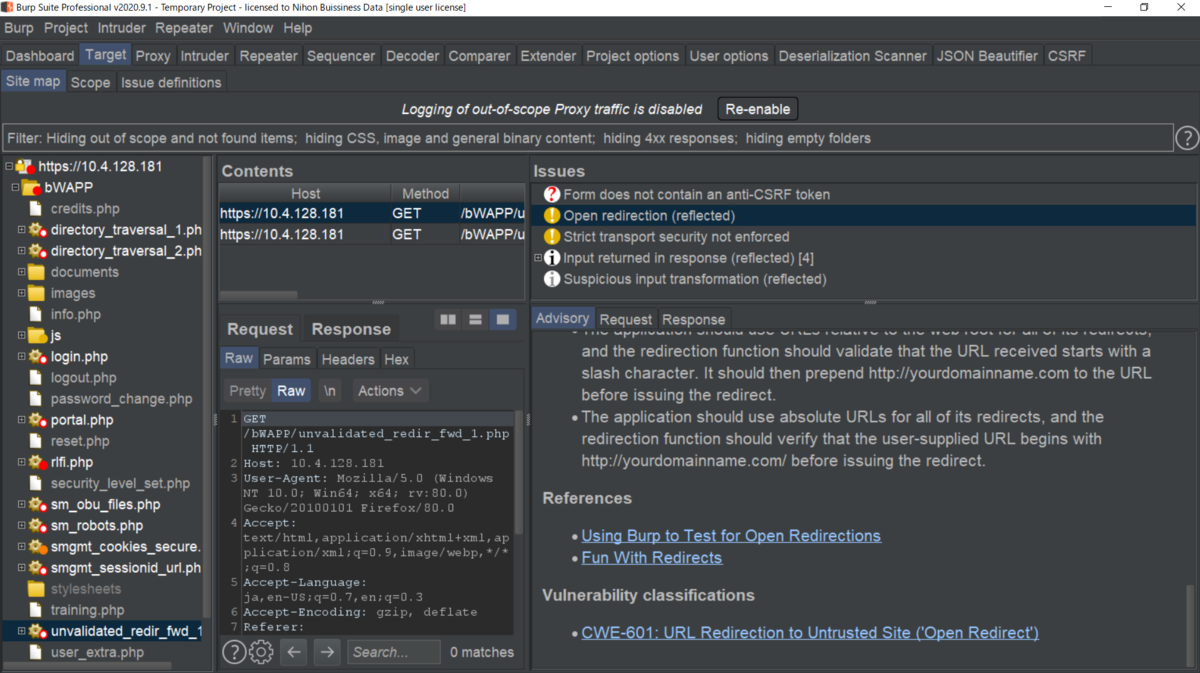Viewport: 1200px width, 673px height.
Task: Switch to side-by-side split view layout icon
Action: pyautogui.click(x=448, y=319)
